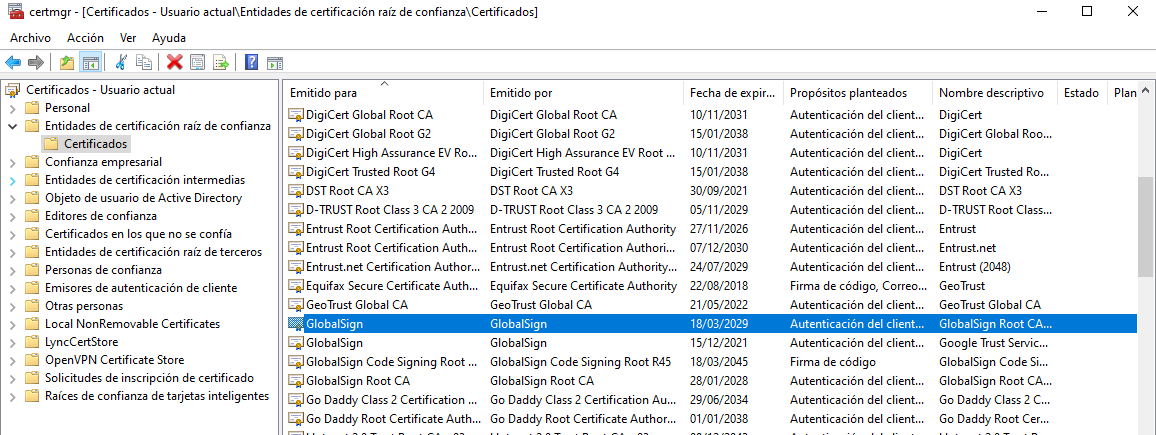Select the OpenVPN Certificate Store folder
Viewport: 1156px width, 435px height.
click(x=114, y=360)
